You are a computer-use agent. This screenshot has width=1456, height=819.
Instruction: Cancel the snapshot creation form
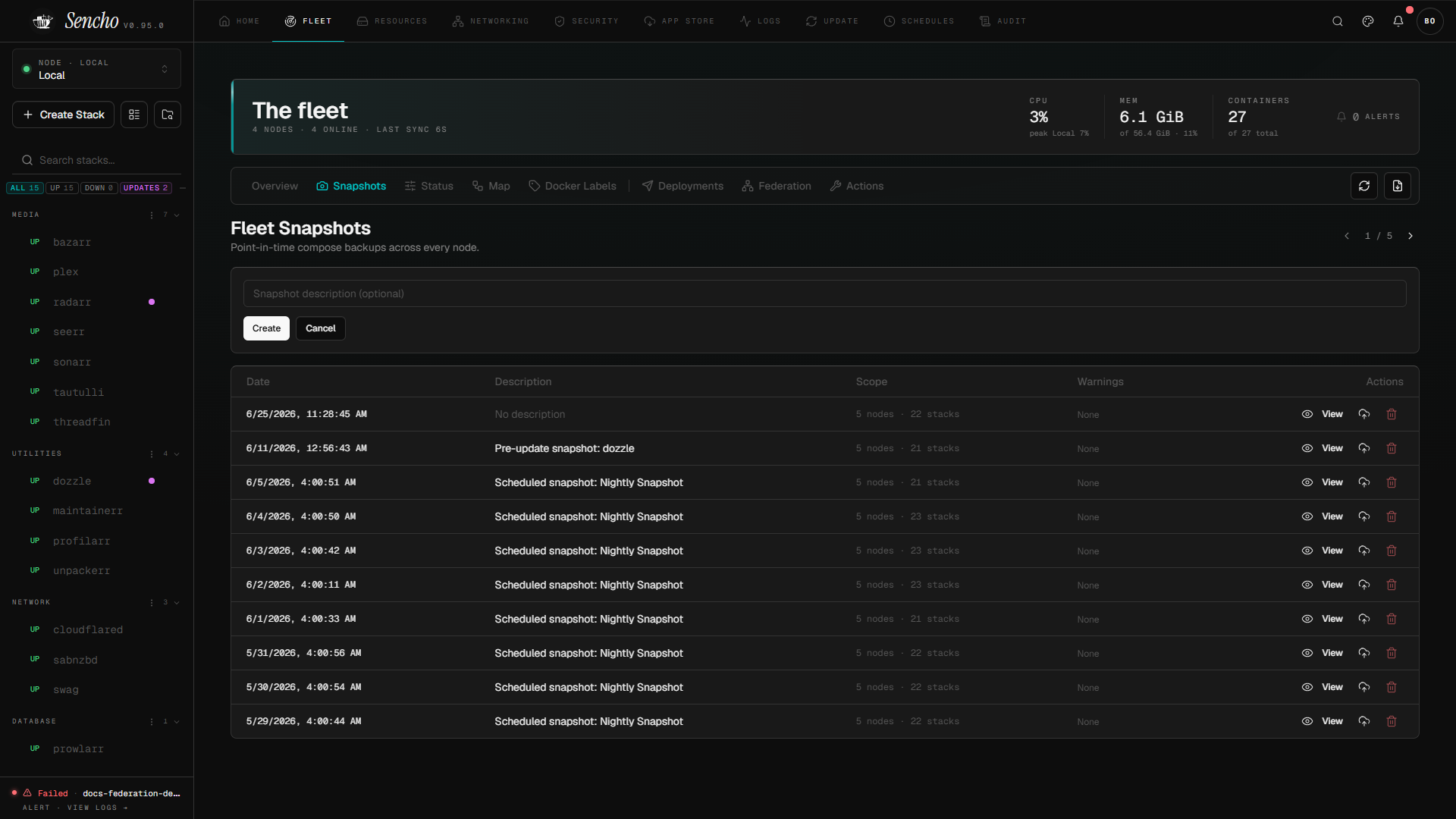click(x=321, y=328)
